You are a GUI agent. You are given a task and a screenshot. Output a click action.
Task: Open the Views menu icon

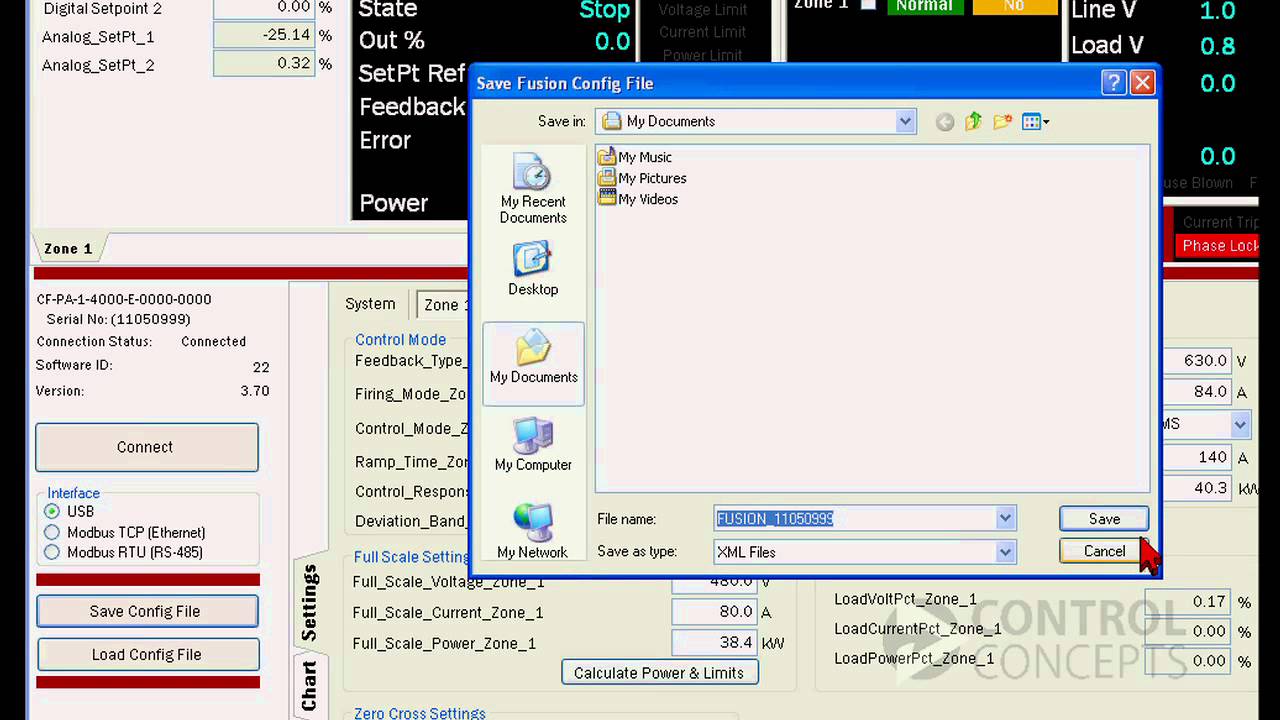1036,122
